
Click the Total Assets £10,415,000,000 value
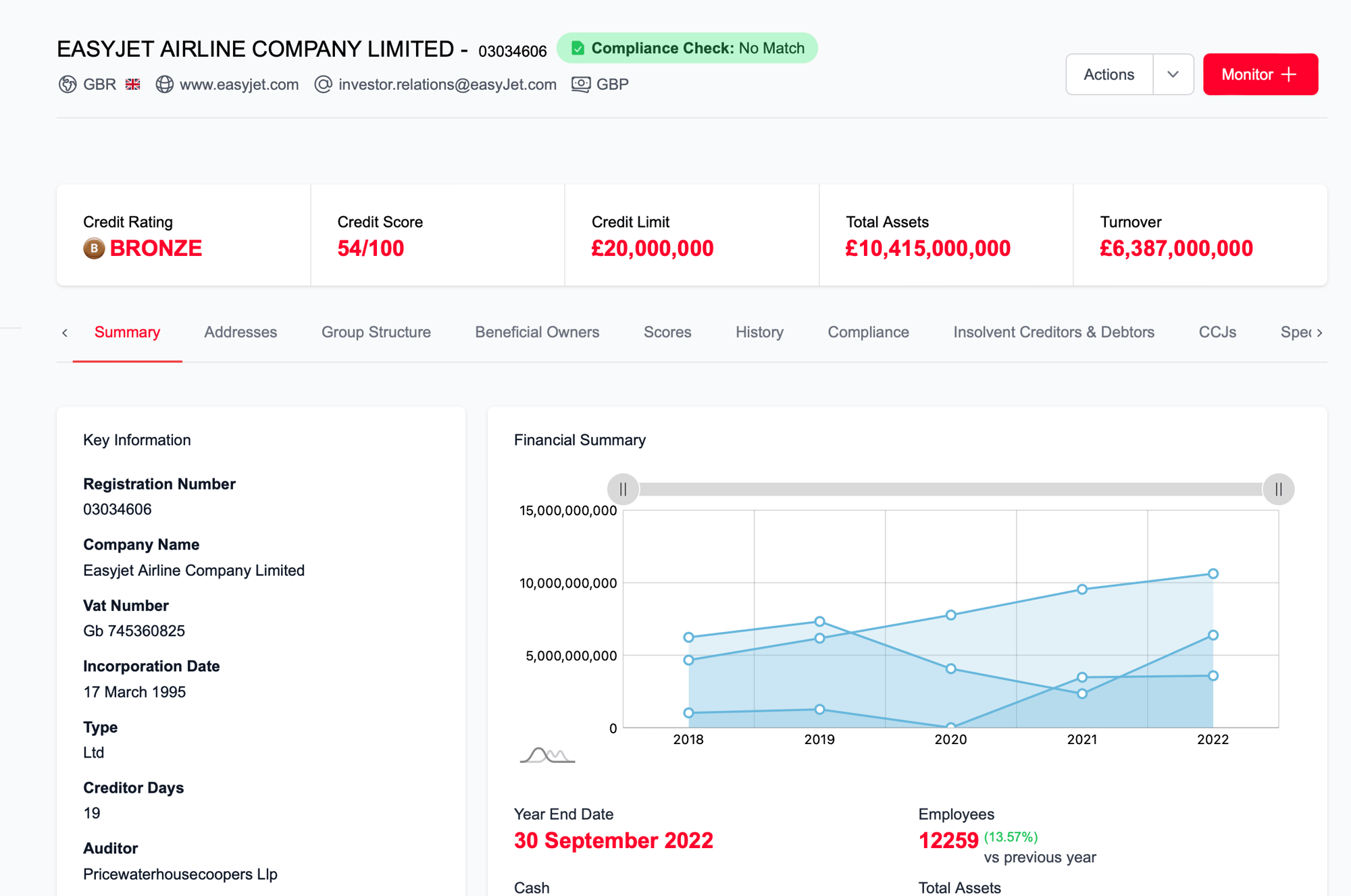(928, 248)
